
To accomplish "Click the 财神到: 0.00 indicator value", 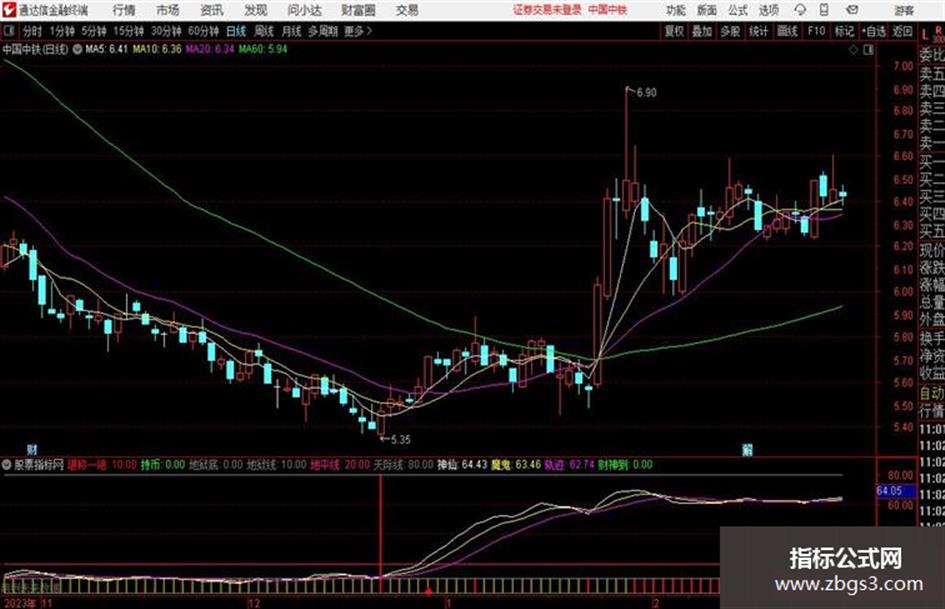I will tap(626, 465).
